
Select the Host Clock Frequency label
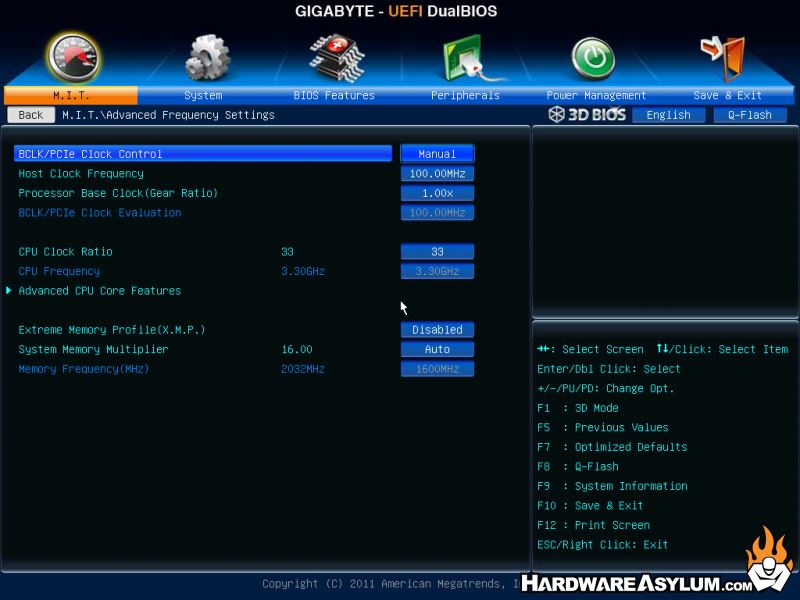click(x=81, y=173)
